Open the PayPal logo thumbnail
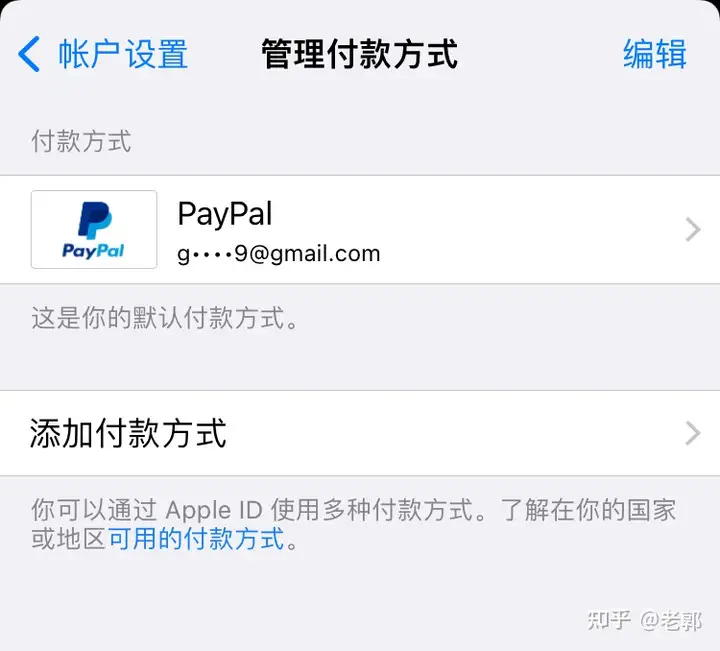Image resolution: width=720 pixels, height=651 pixels. pos(94,229)
